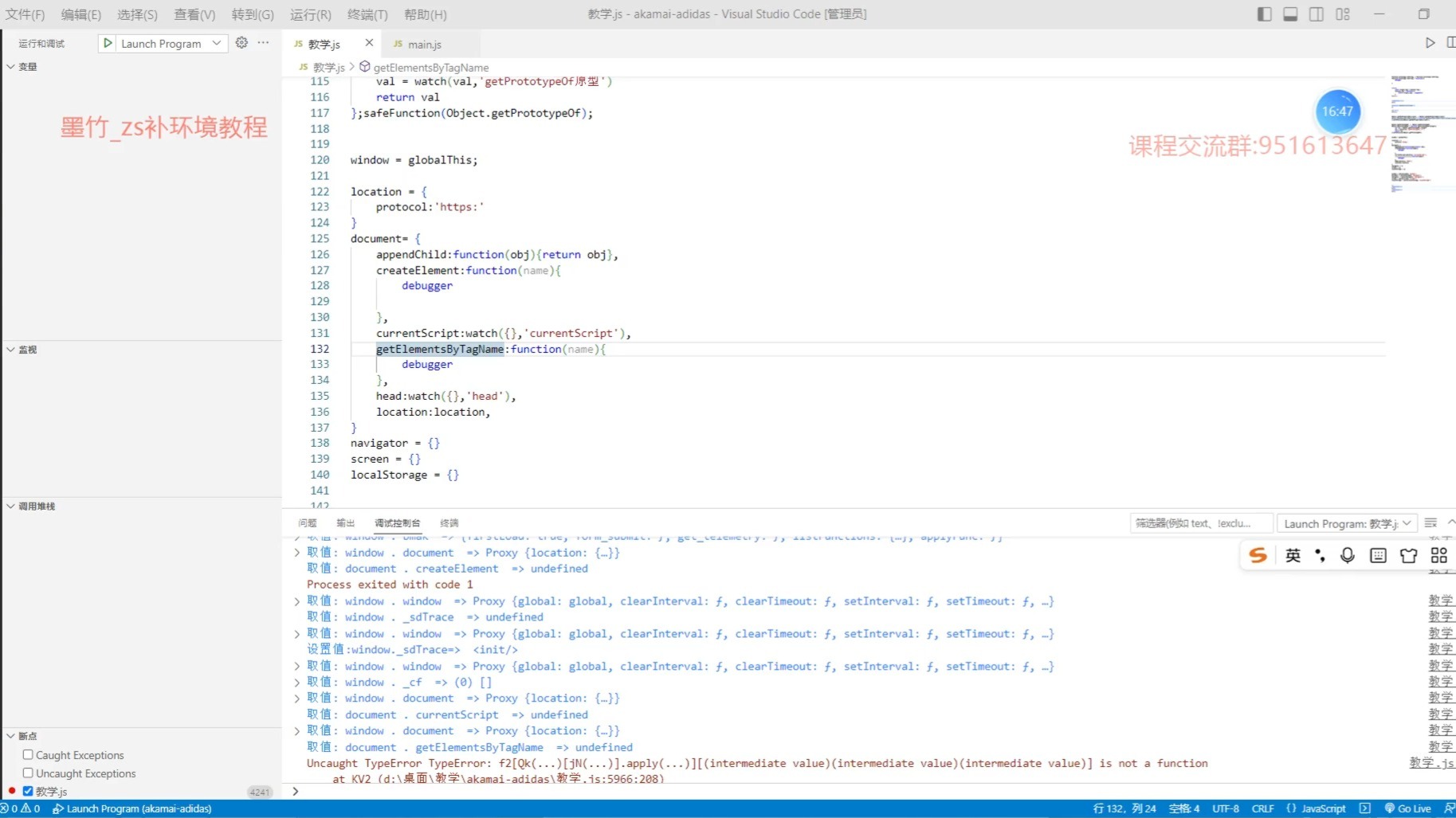This screenshot has height=818, width=1456.
Task: Open launch.json via the gear icon
Action: [241, 43]
